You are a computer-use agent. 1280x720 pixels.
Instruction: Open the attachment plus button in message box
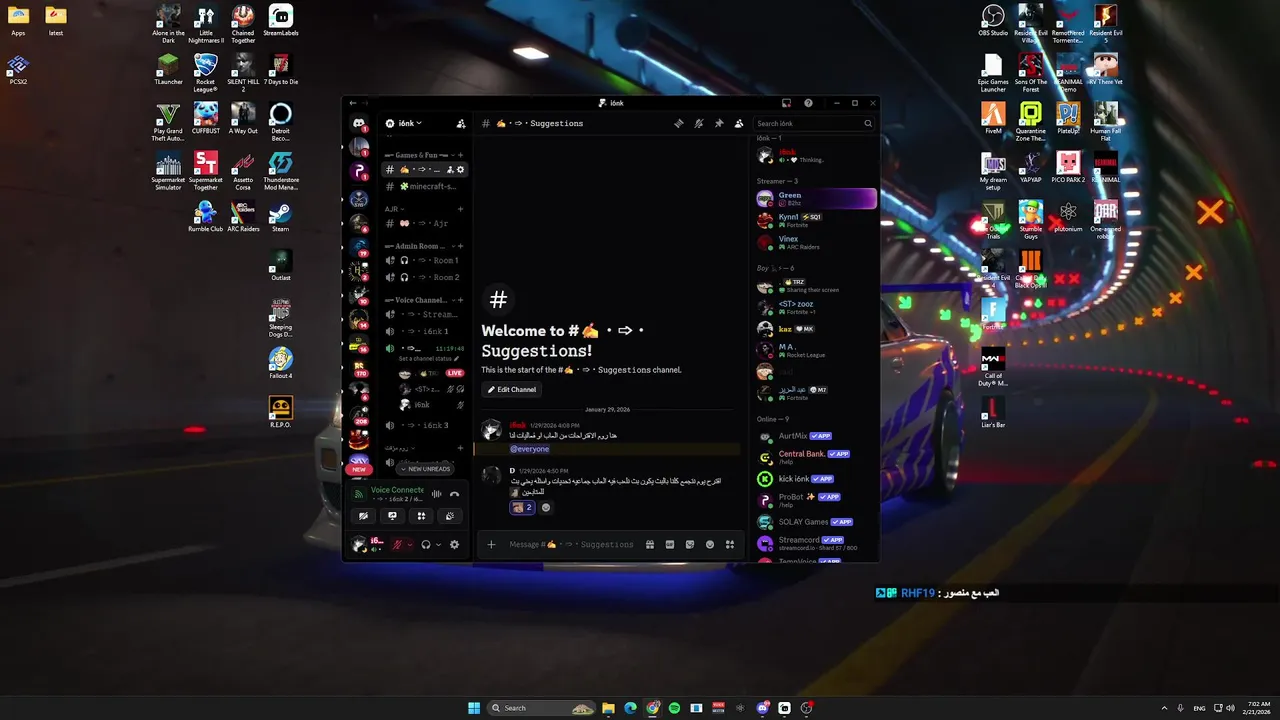(x=491, y=544)
